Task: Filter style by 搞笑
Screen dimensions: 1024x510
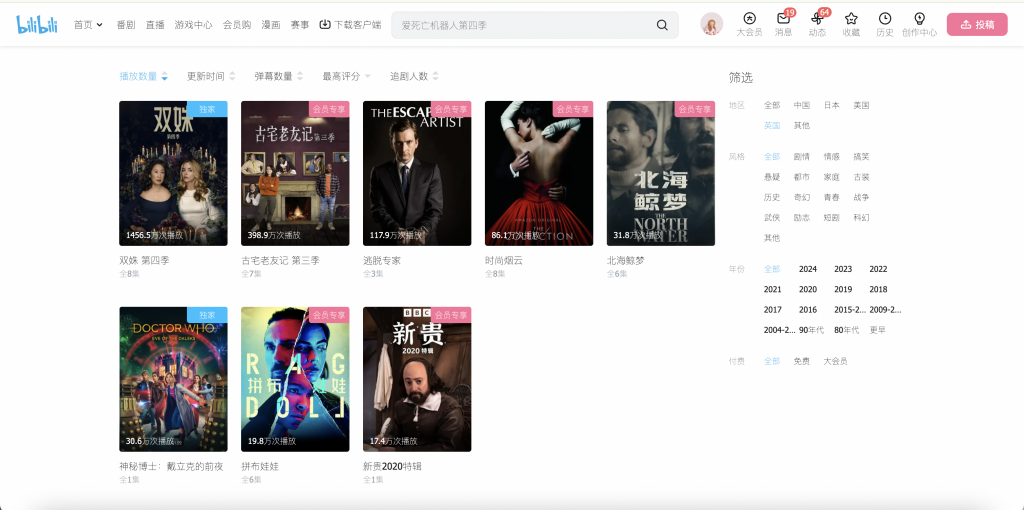Action: [x=861, y=157]
